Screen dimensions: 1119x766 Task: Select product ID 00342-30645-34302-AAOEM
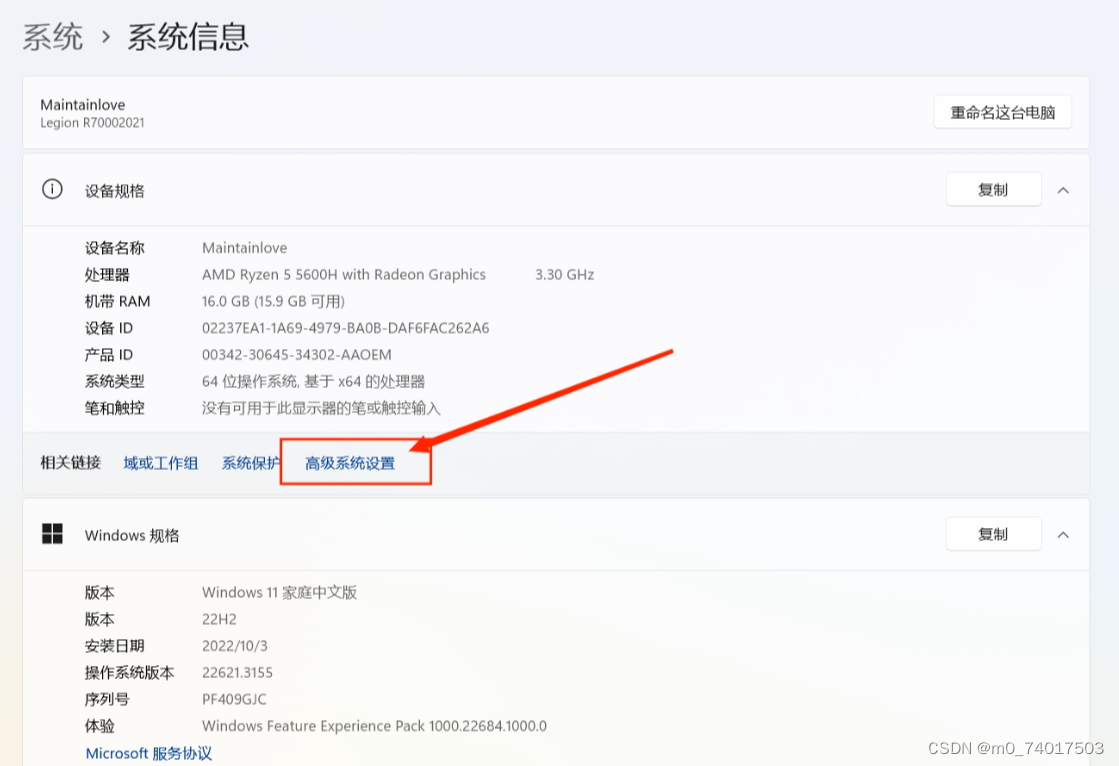point(297,355)
